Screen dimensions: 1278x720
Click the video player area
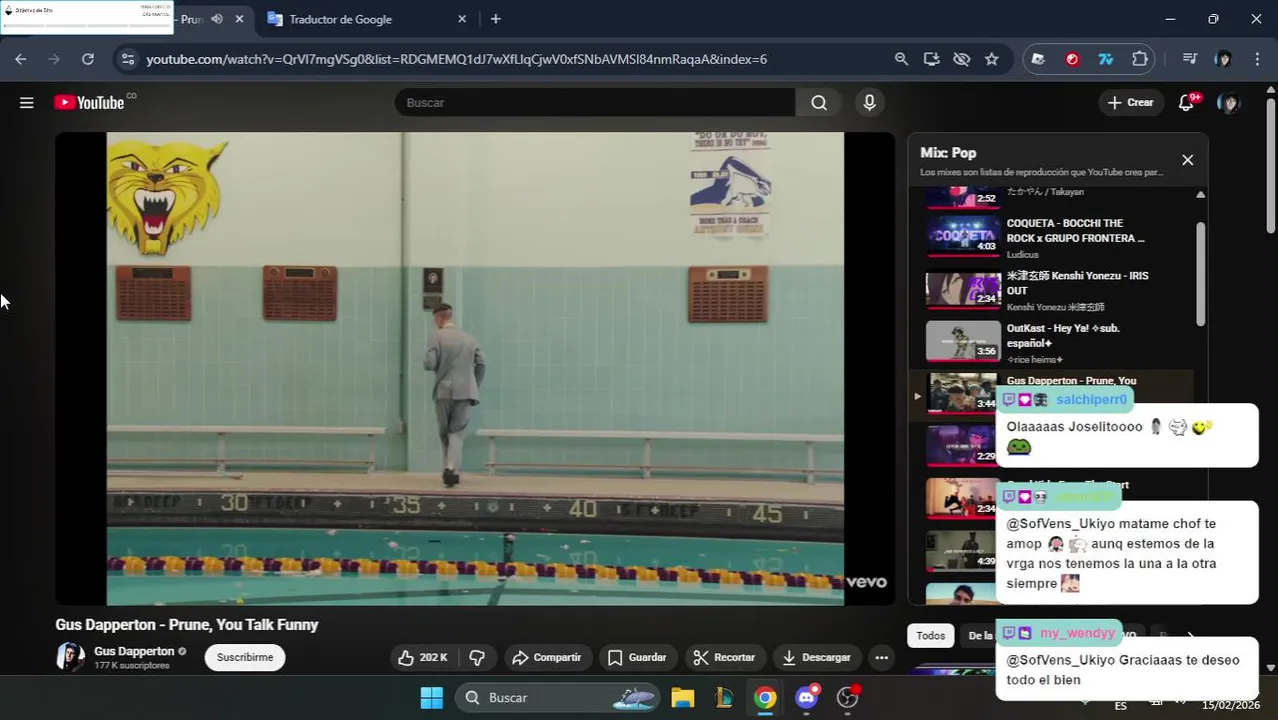(x=475, y=368)
